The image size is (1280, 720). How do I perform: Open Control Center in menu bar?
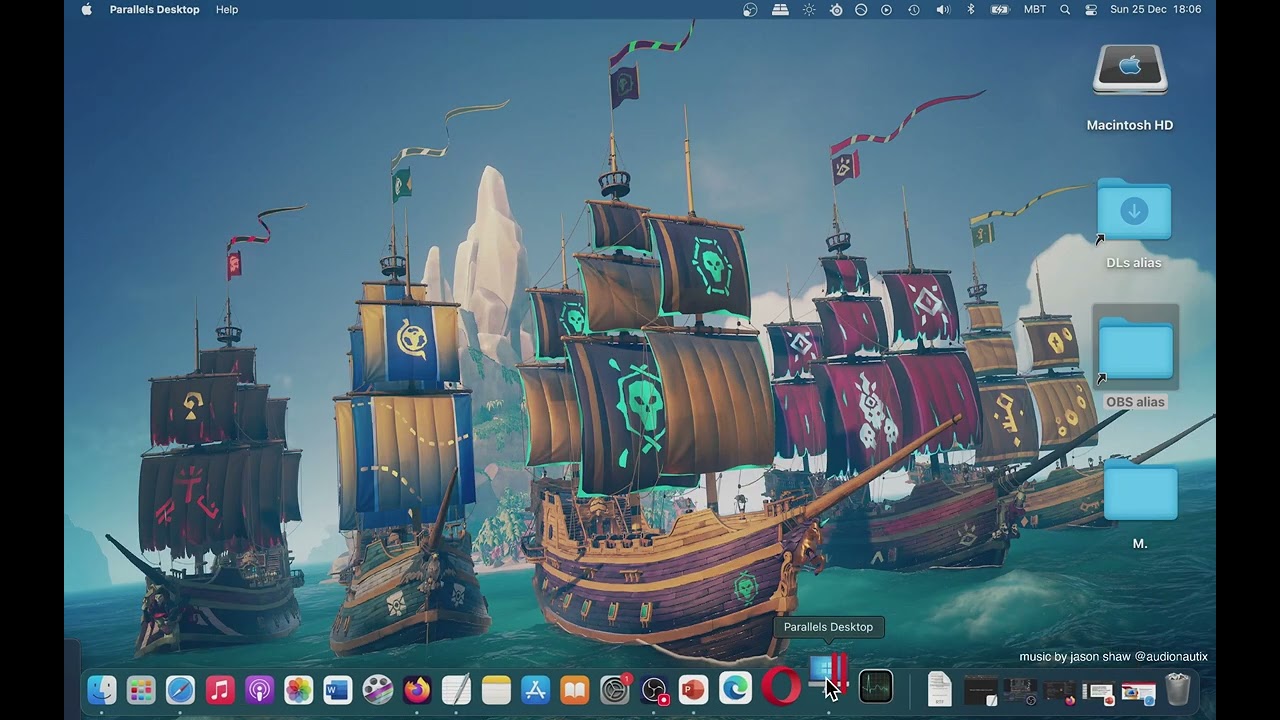[x=1091, y=9]
